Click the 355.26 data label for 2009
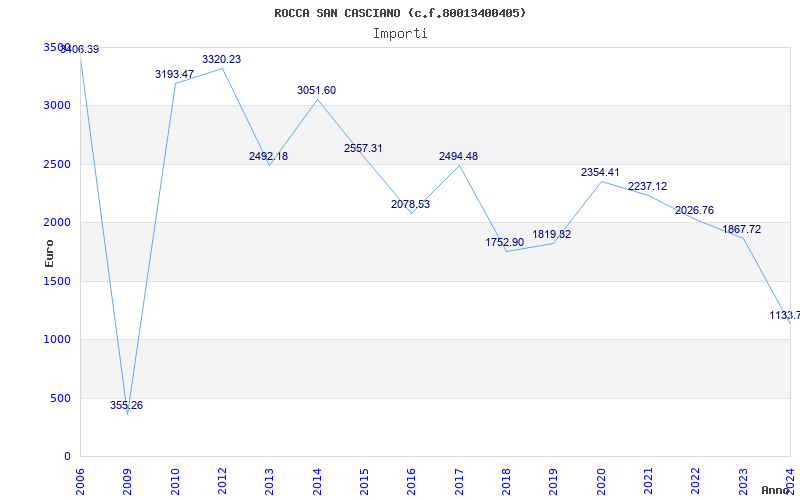 coord(126,405)
